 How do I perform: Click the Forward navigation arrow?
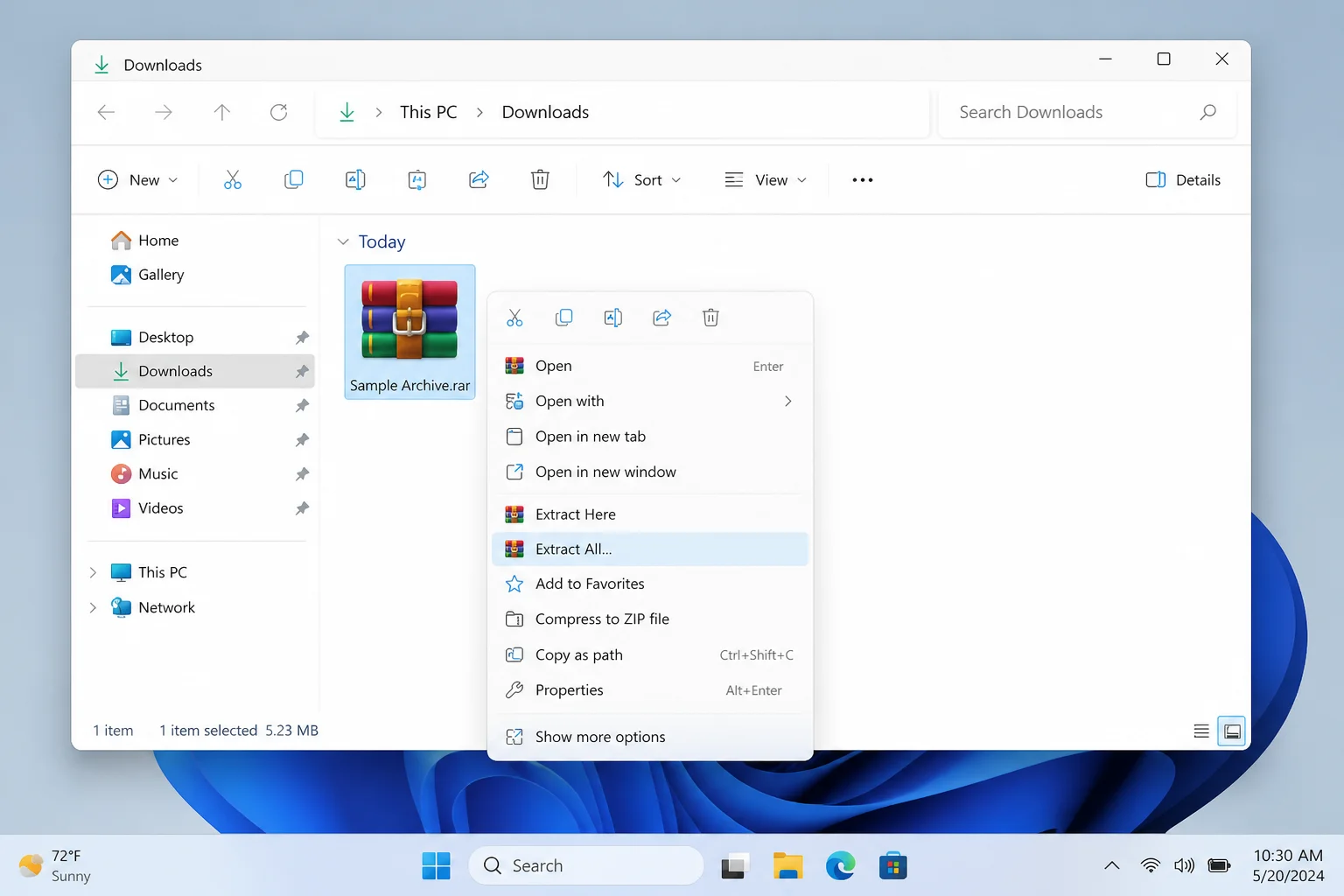point(164,112)
